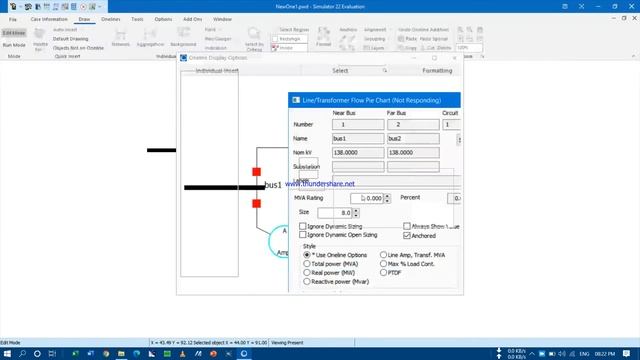This screenshot has width=640, height=360.
Task: Click the MVA Rating spinner arrows
Action: [x=387, y=198]
